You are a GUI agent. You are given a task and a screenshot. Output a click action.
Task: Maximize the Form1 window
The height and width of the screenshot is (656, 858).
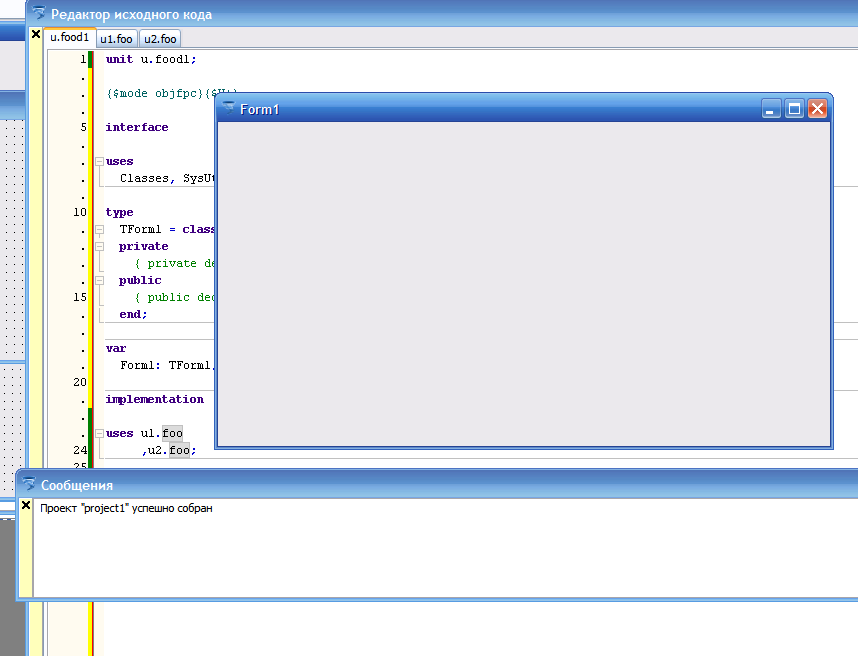(794, 109)
